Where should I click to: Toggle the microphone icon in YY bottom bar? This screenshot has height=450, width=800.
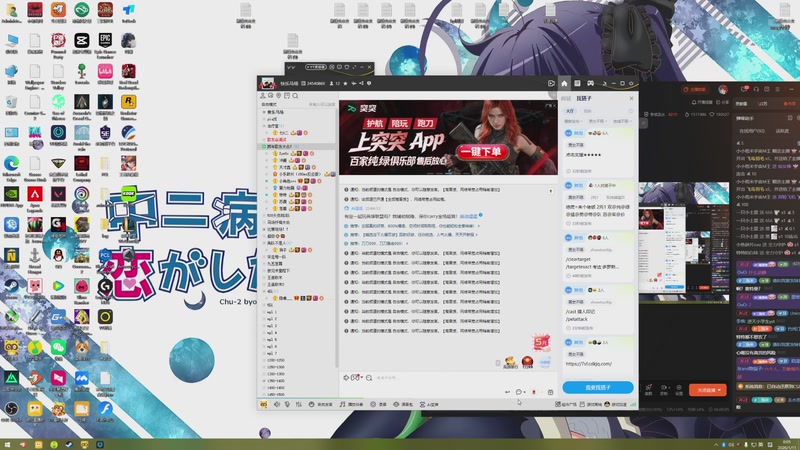287,404
